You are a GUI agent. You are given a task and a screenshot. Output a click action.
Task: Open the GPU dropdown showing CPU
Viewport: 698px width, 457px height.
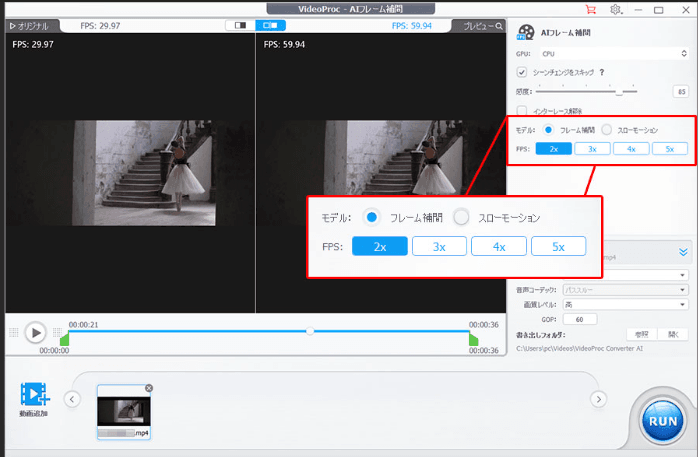612,52
